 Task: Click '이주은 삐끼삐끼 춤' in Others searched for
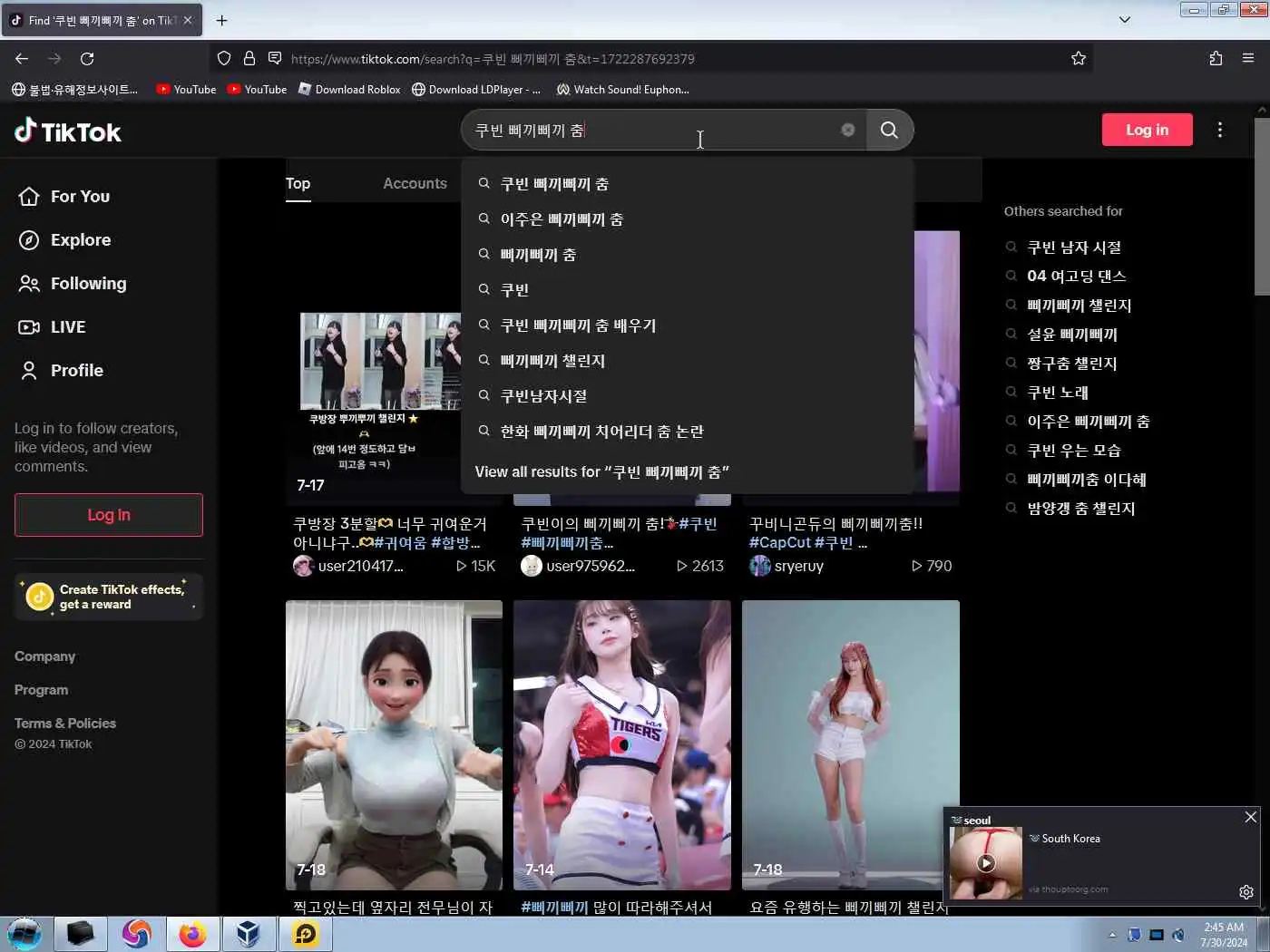coord(1089,422)
